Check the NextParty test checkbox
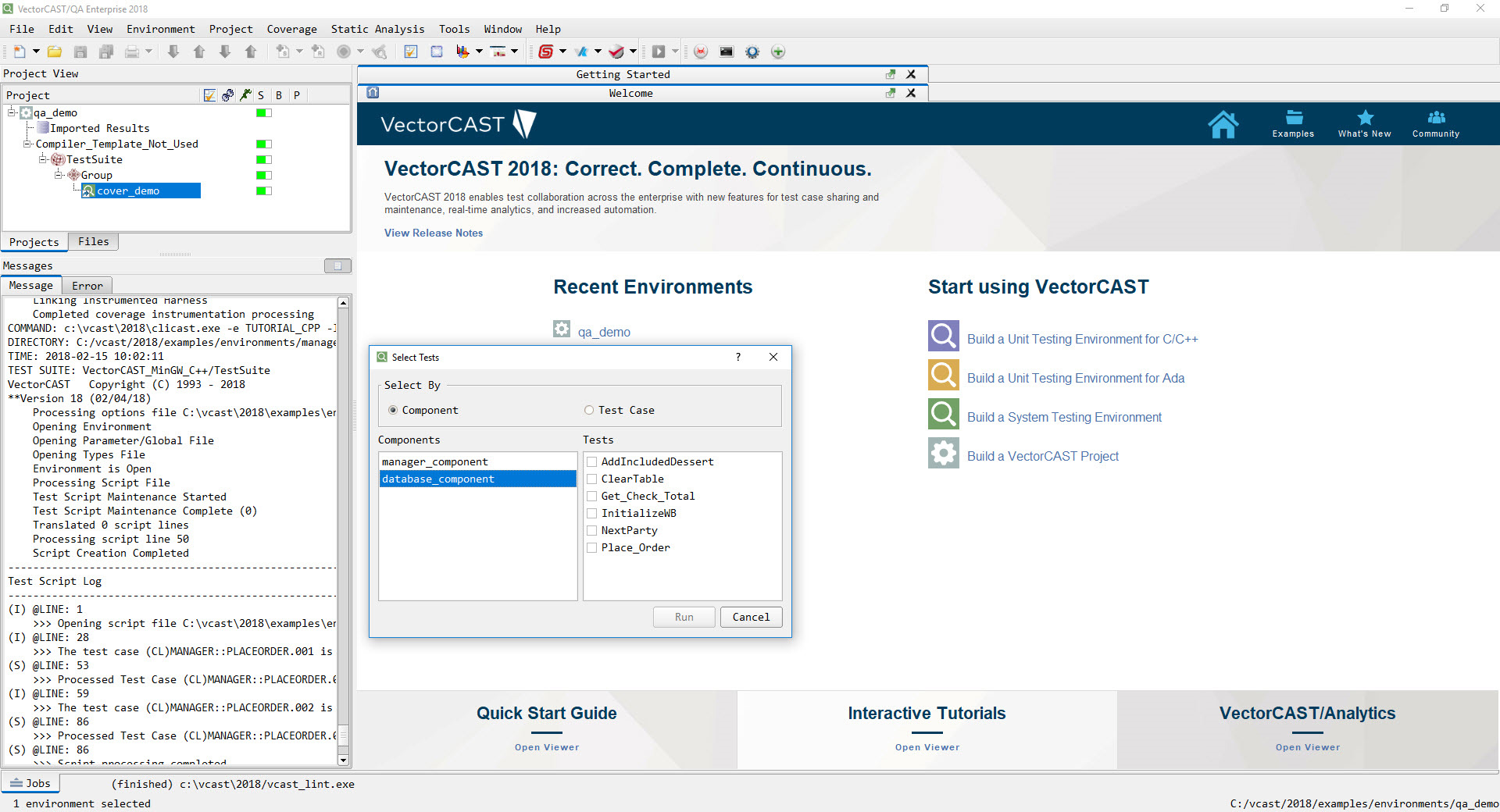Viewport: 1500px width, 812px height. point(592,530)
